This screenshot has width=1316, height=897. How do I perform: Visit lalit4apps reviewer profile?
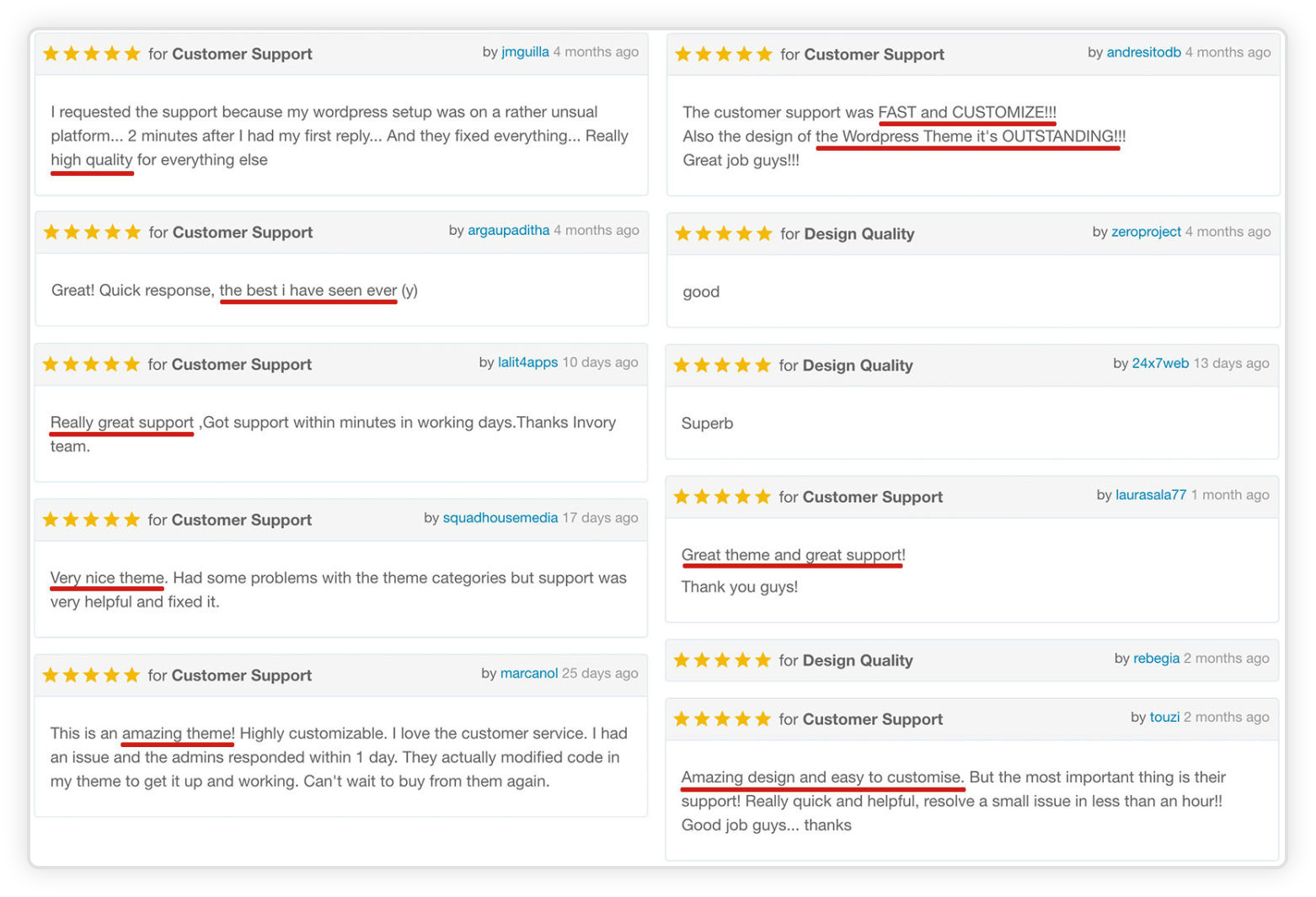pos(527,362)
